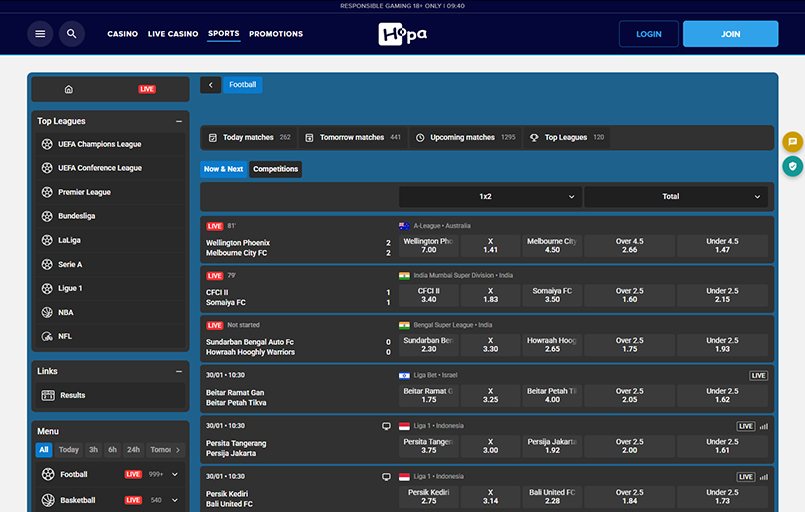Select the All time filter
The image size is (805, 512).
(44, 450)
